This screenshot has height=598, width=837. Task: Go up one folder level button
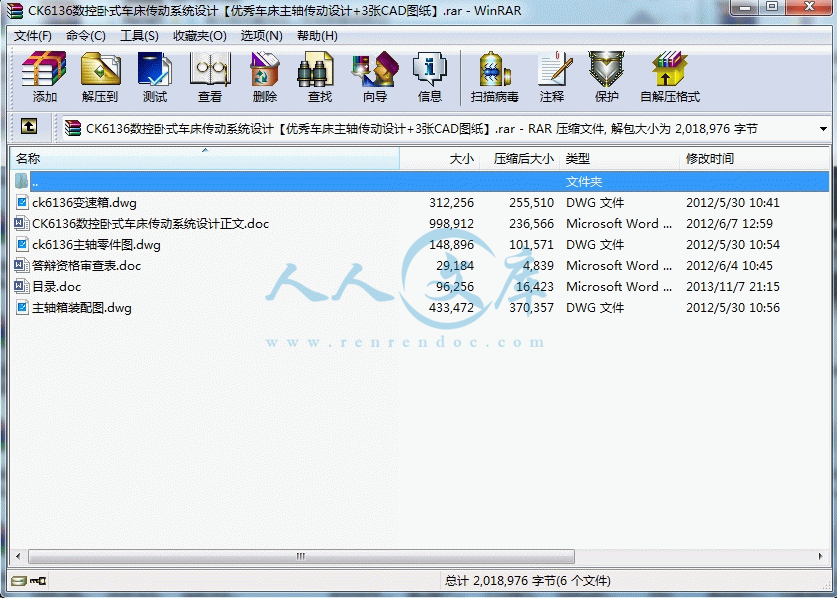pyautogui.click(x=29, y=127)
